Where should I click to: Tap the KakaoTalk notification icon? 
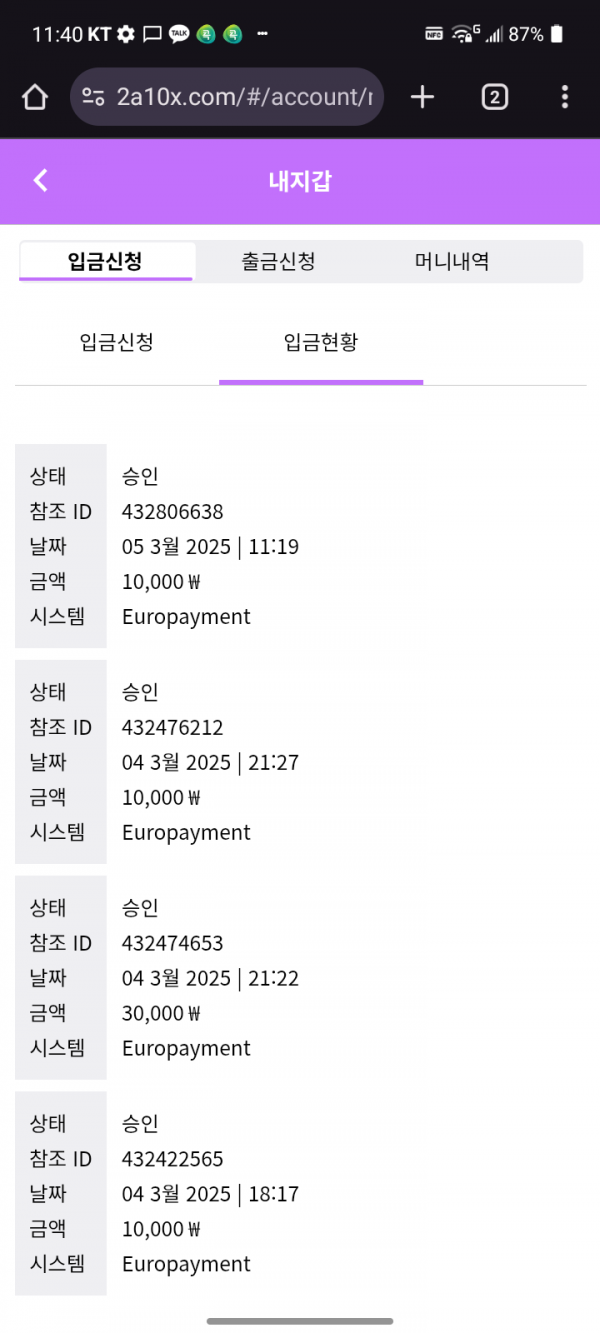click(x=179, y=34)
